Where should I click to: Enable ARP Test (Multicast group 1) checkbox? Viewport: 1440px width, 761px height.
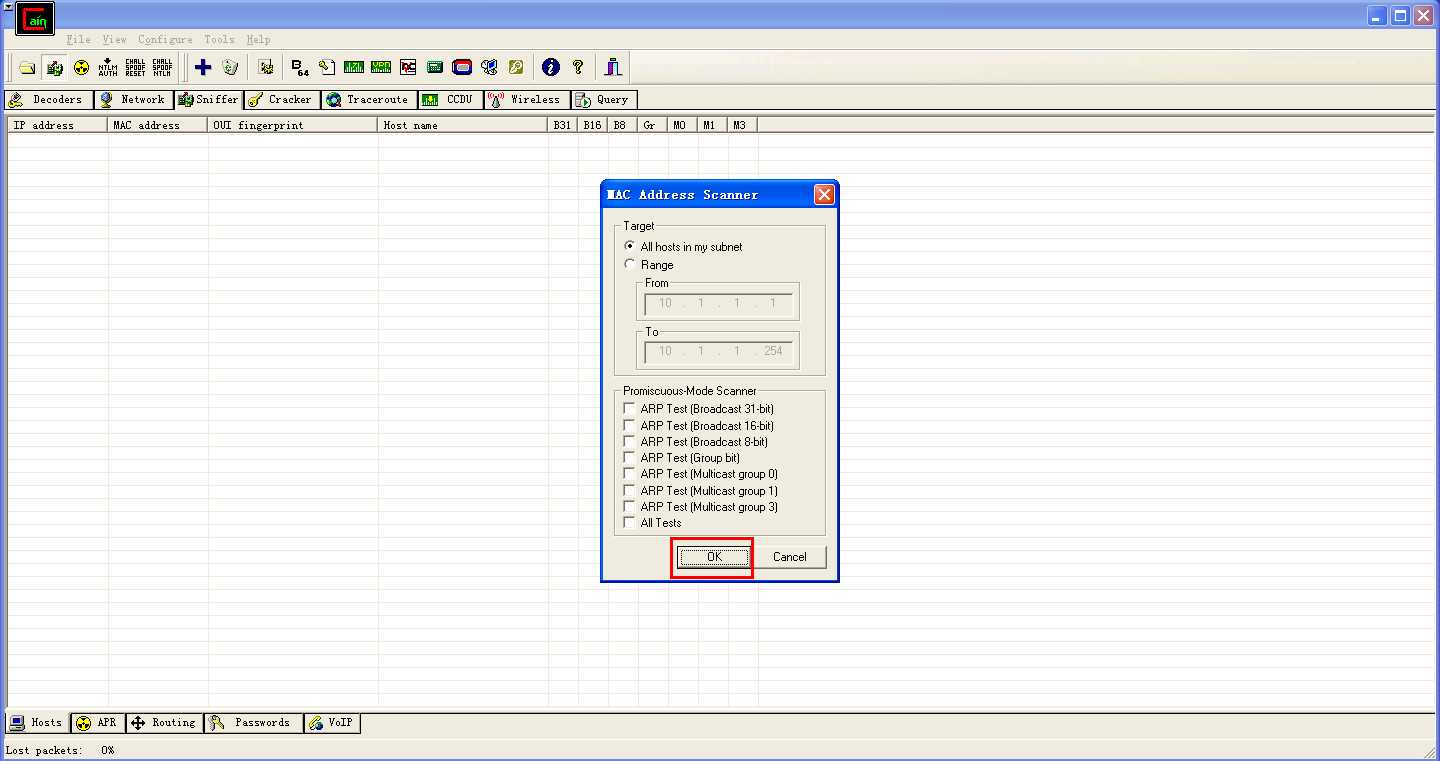coord(629,490)
